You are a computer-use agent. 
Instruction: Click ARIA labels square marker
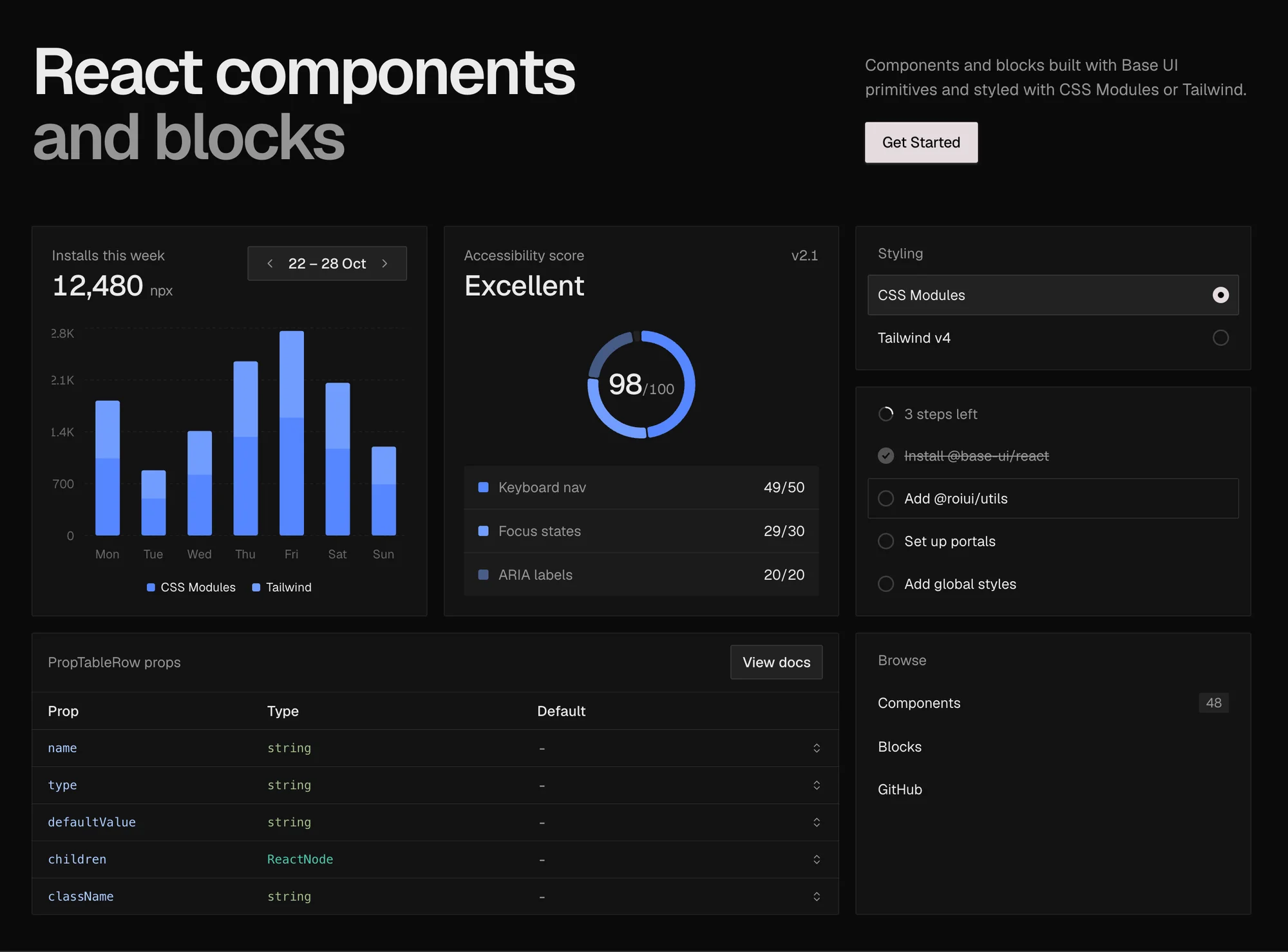[483, 575]
